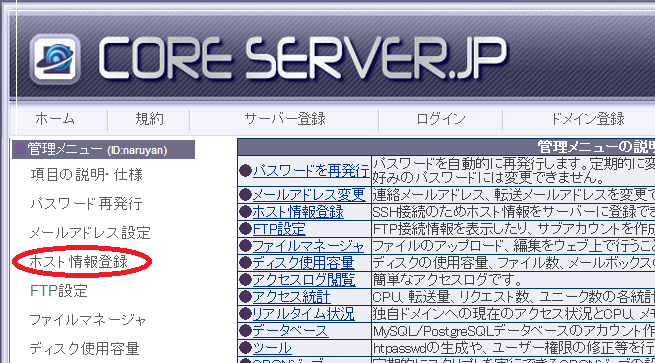Image resolution: width=655 pixels, height=363 pixels.
Task: Open the リアルタイム状況 table link
Action: [304, 313]
